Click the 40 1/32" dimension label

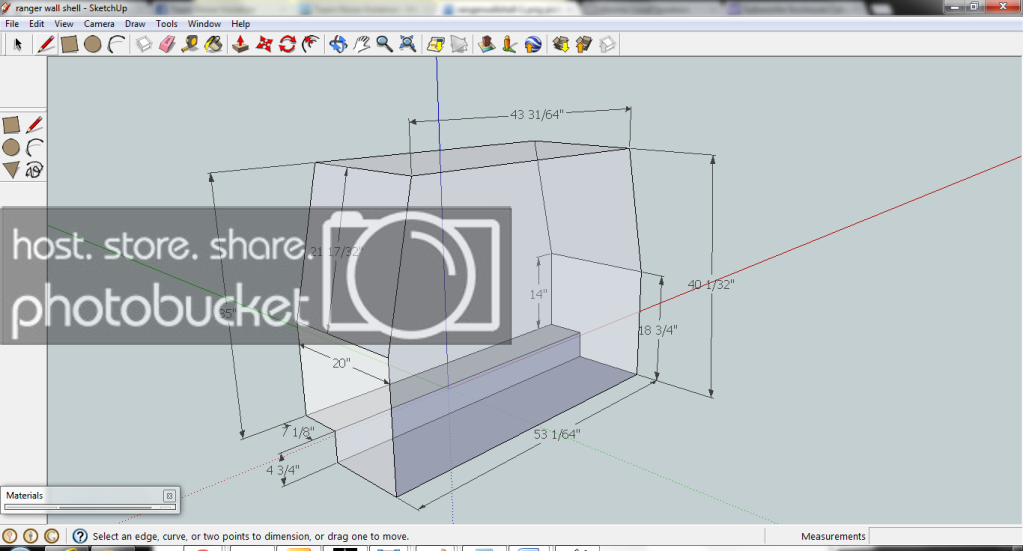711,284
